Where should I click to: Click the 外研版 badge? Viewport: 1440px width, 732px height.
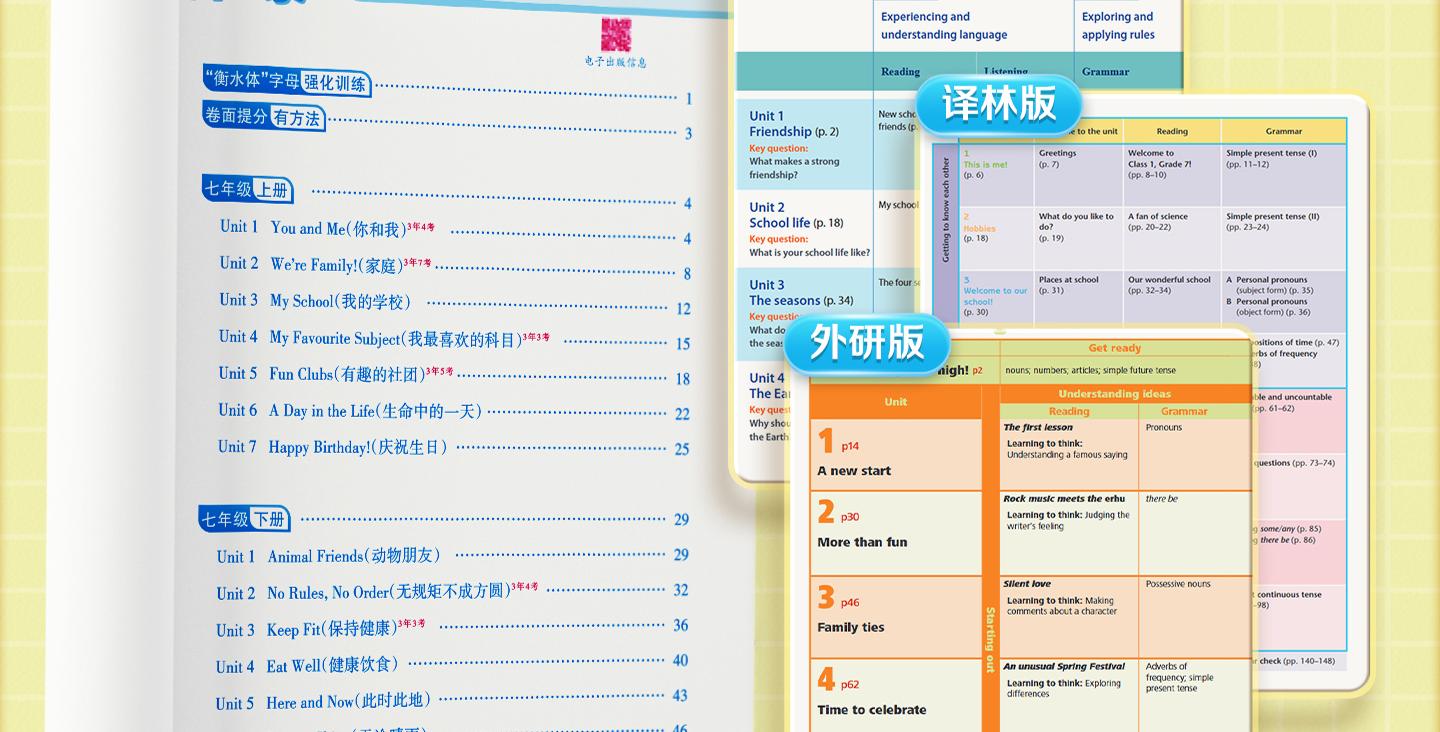867,343
